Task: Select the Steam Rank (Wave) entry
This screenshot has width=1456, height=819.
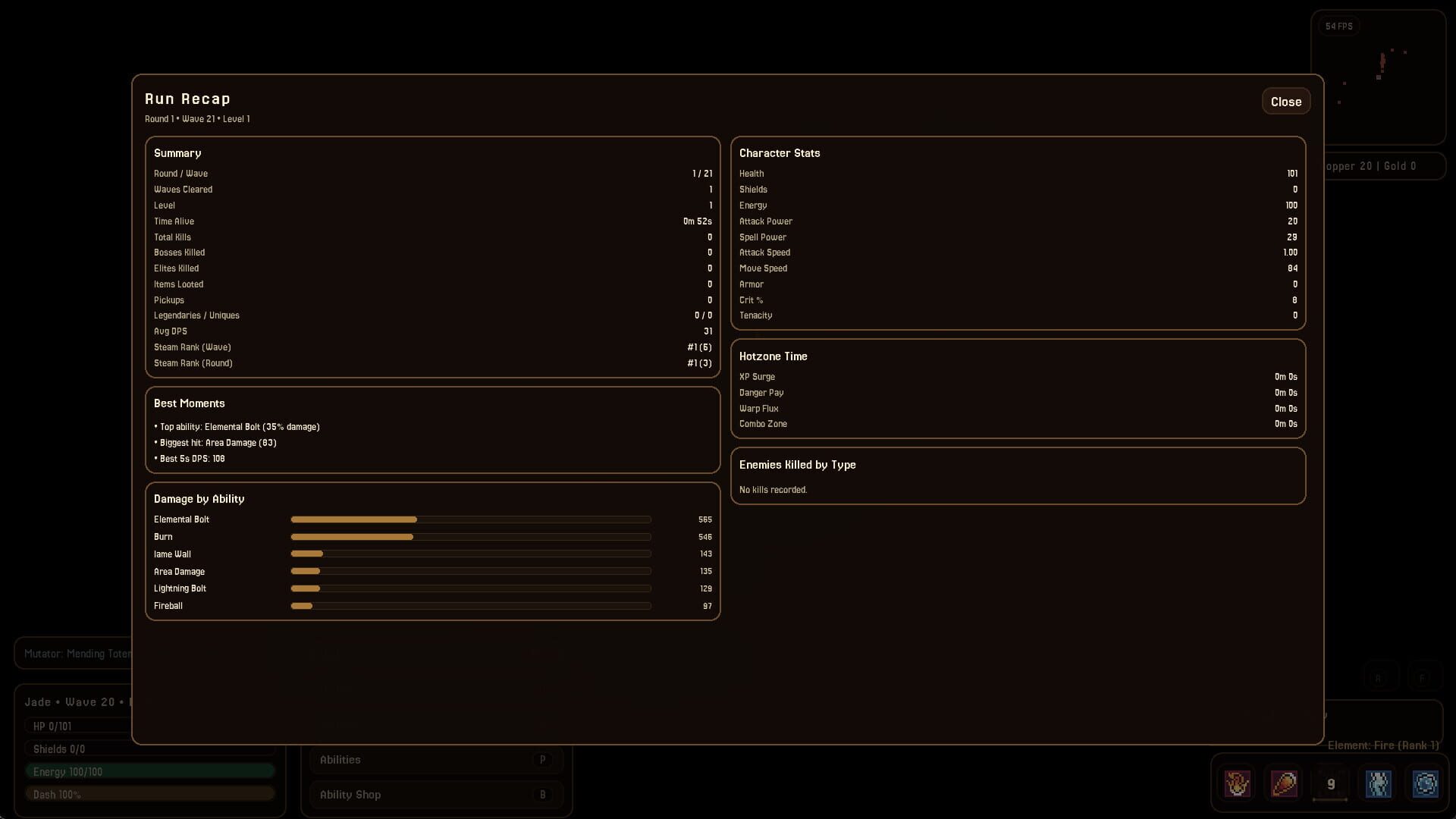Action: tap(193, 347)
